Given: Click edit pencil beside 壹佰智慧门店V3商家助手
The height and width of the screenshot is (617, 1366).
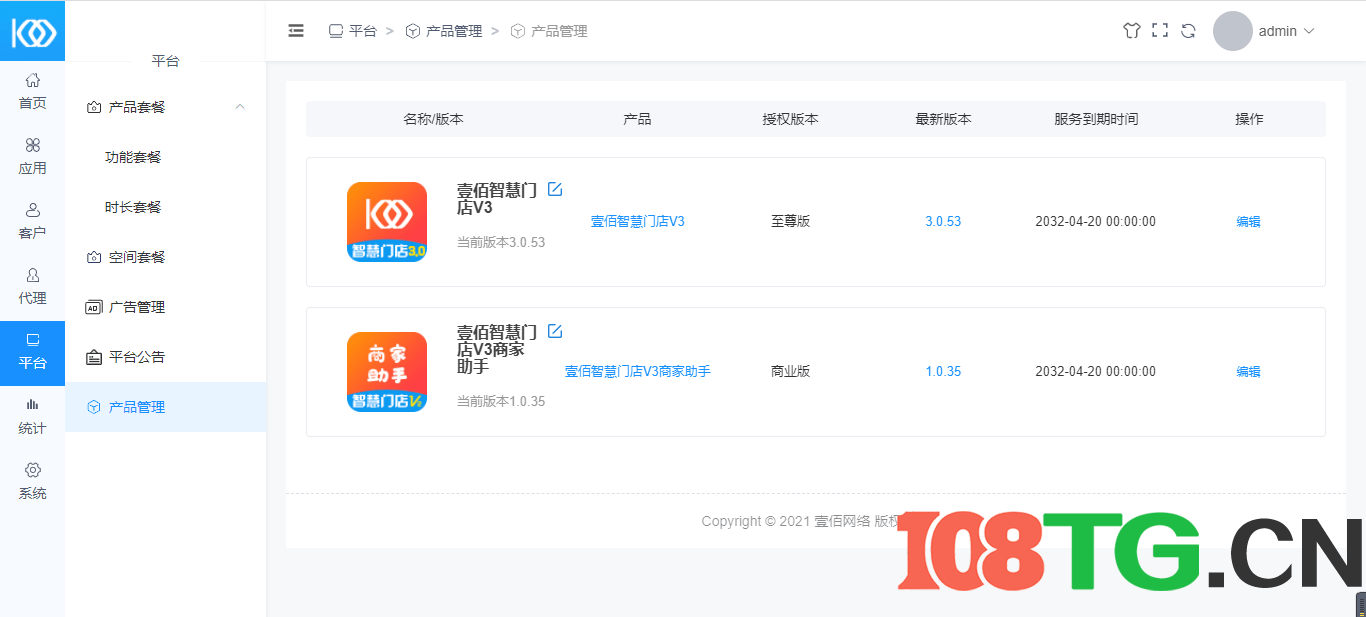Looking at the screenshot, I should [556, 331].
